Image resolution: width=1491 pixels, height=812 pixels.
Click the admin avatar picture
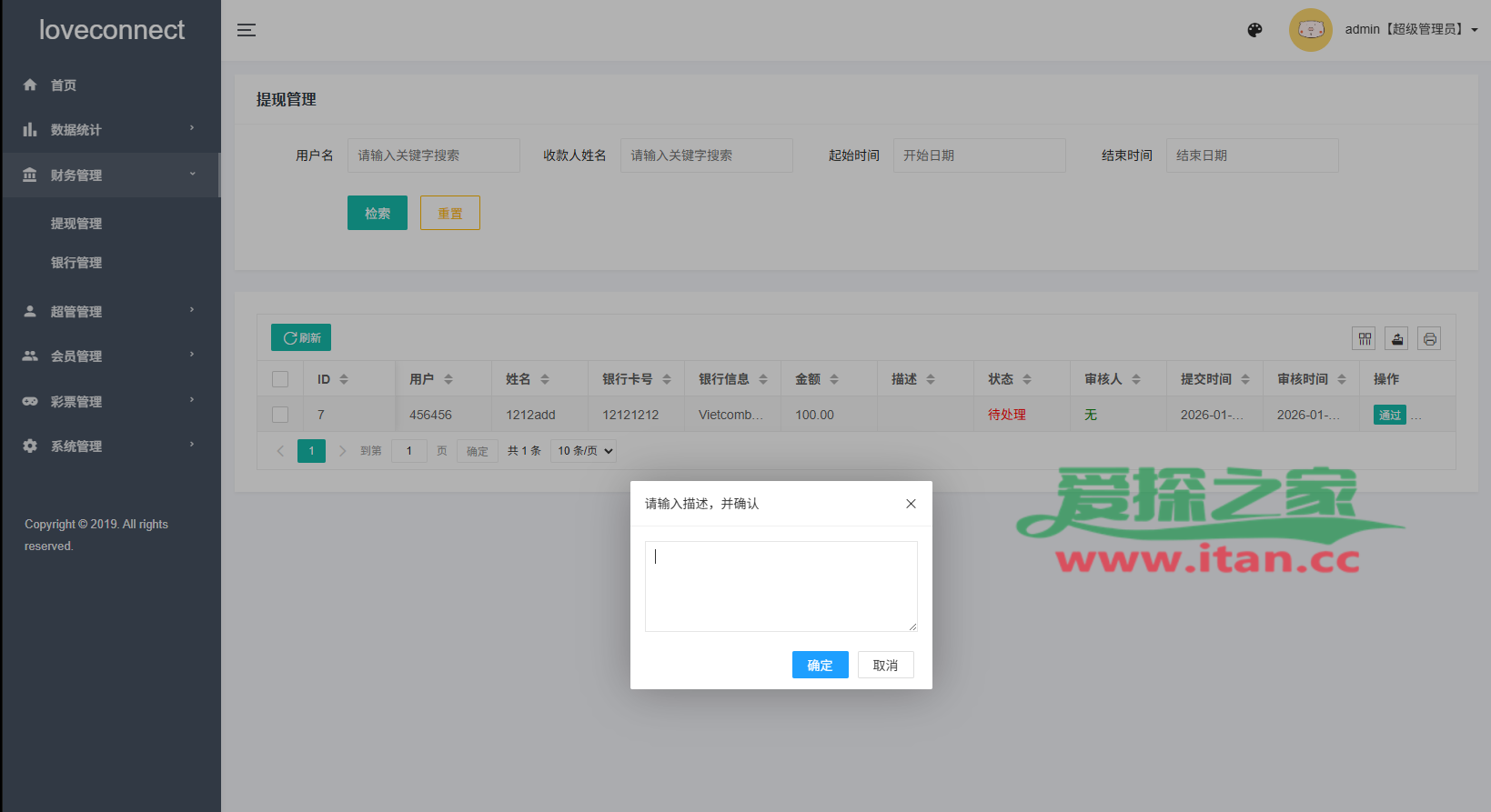click(1310, 30)
